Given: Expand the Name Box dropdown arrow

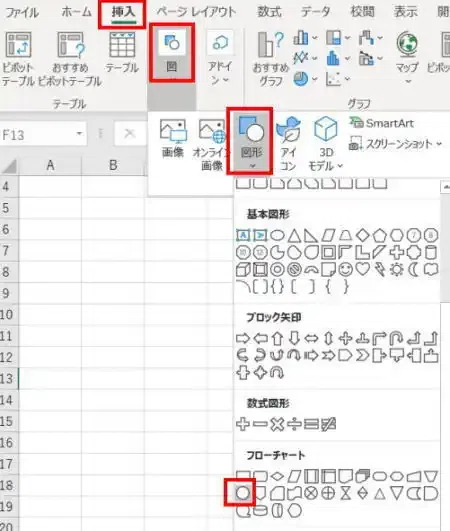Looking at the screenshot, I should 80,134.
